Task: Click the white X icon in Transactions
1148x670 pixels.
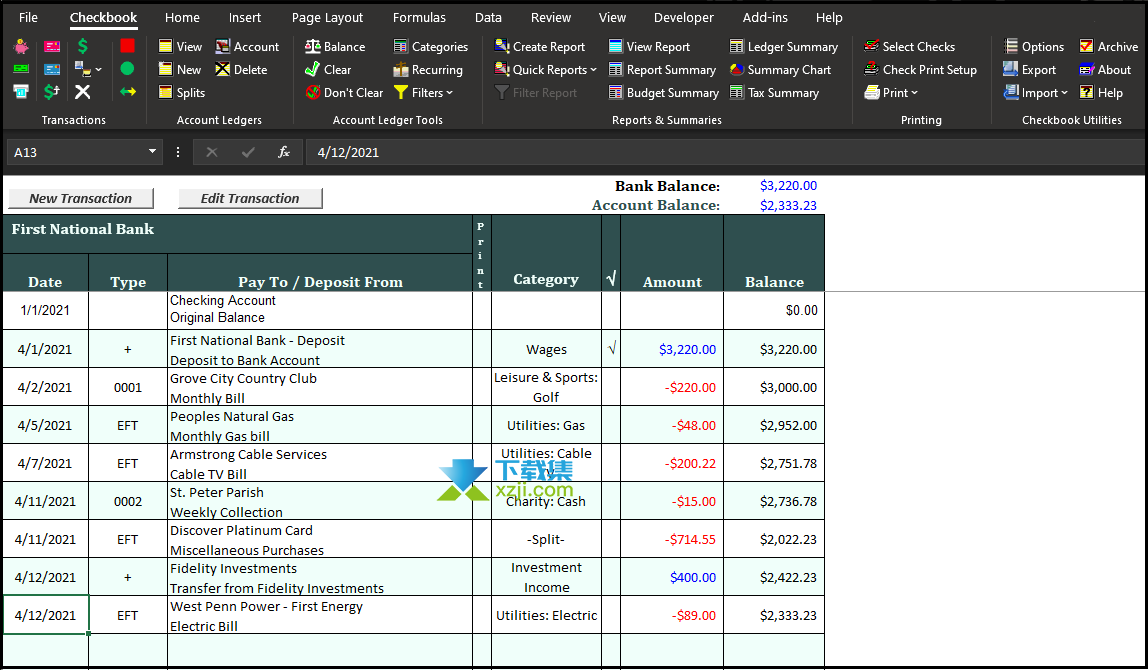Action: [83, 92]
